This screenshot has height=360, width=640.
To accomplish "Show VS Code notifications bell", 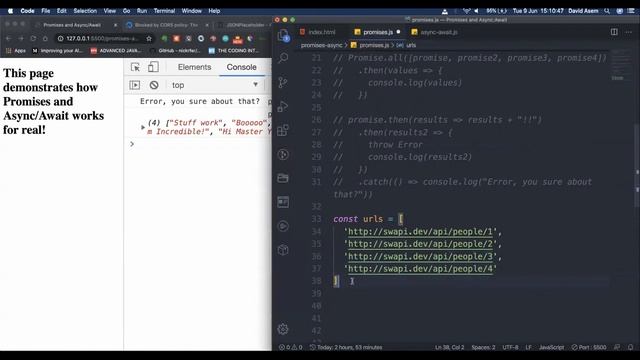I will (x=631, y=347).
